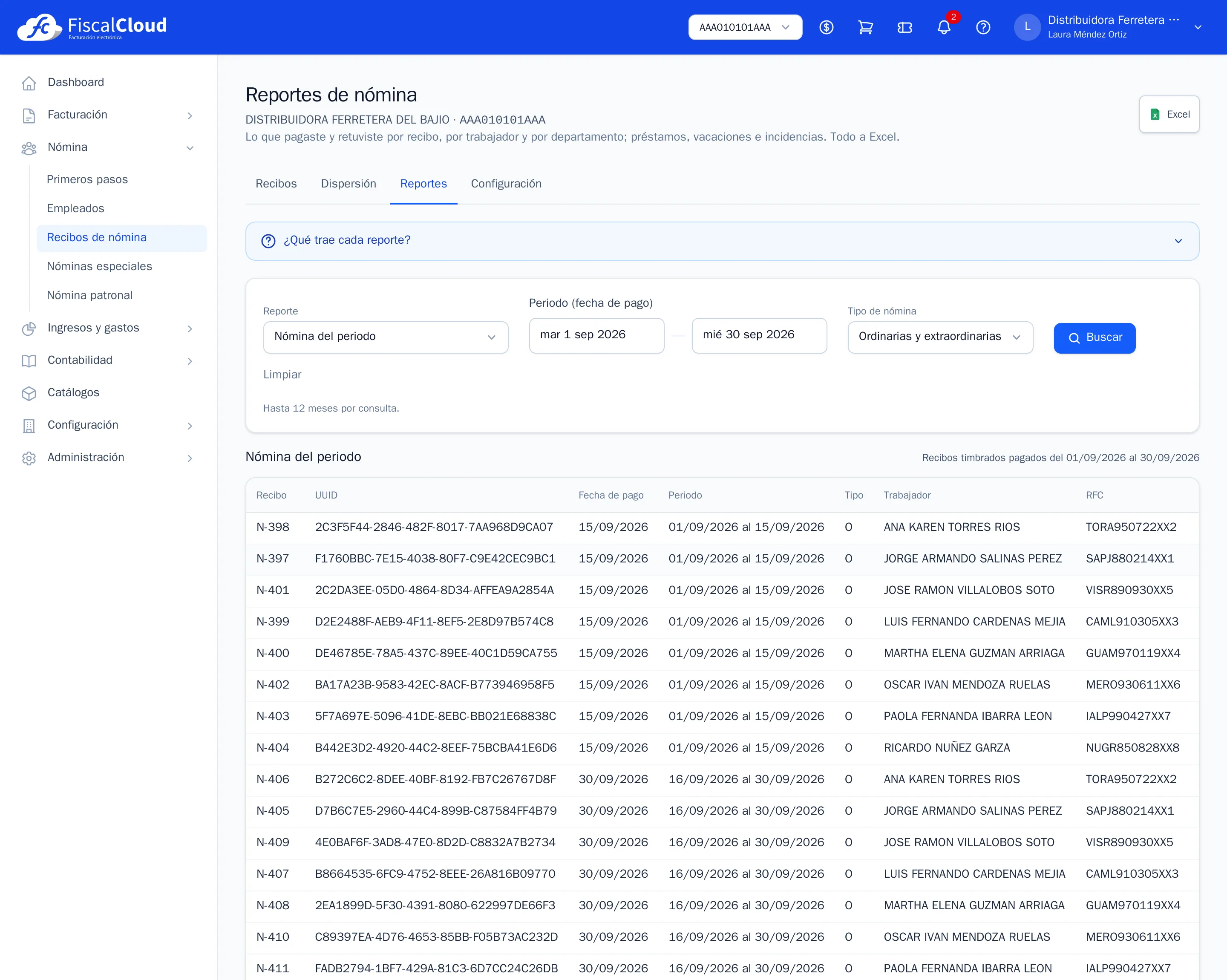
Task: Switch to the Recibos tab
Action: (276, 184)
